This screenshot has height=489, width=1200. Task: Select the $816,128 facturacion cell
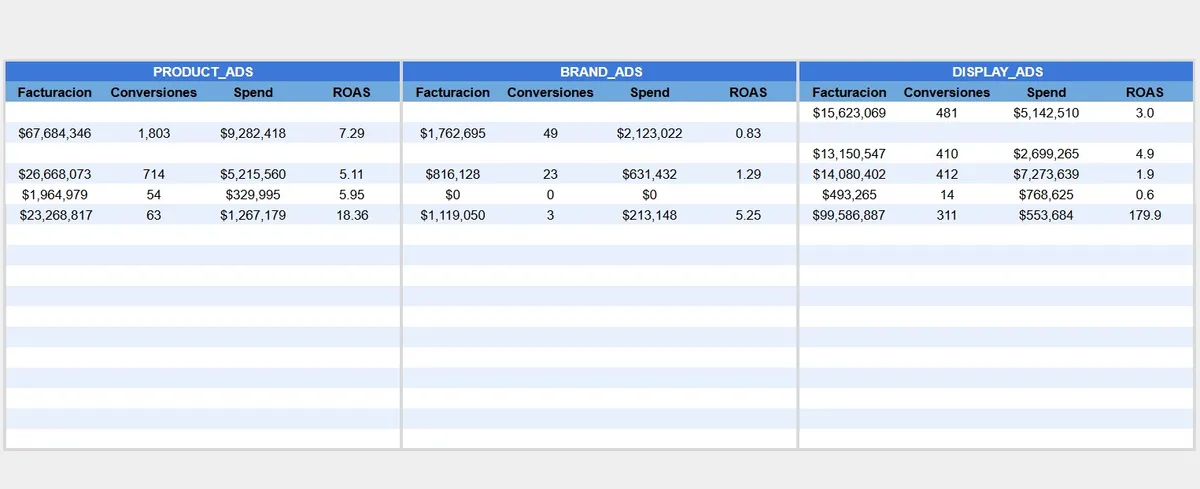click(453, 174)
